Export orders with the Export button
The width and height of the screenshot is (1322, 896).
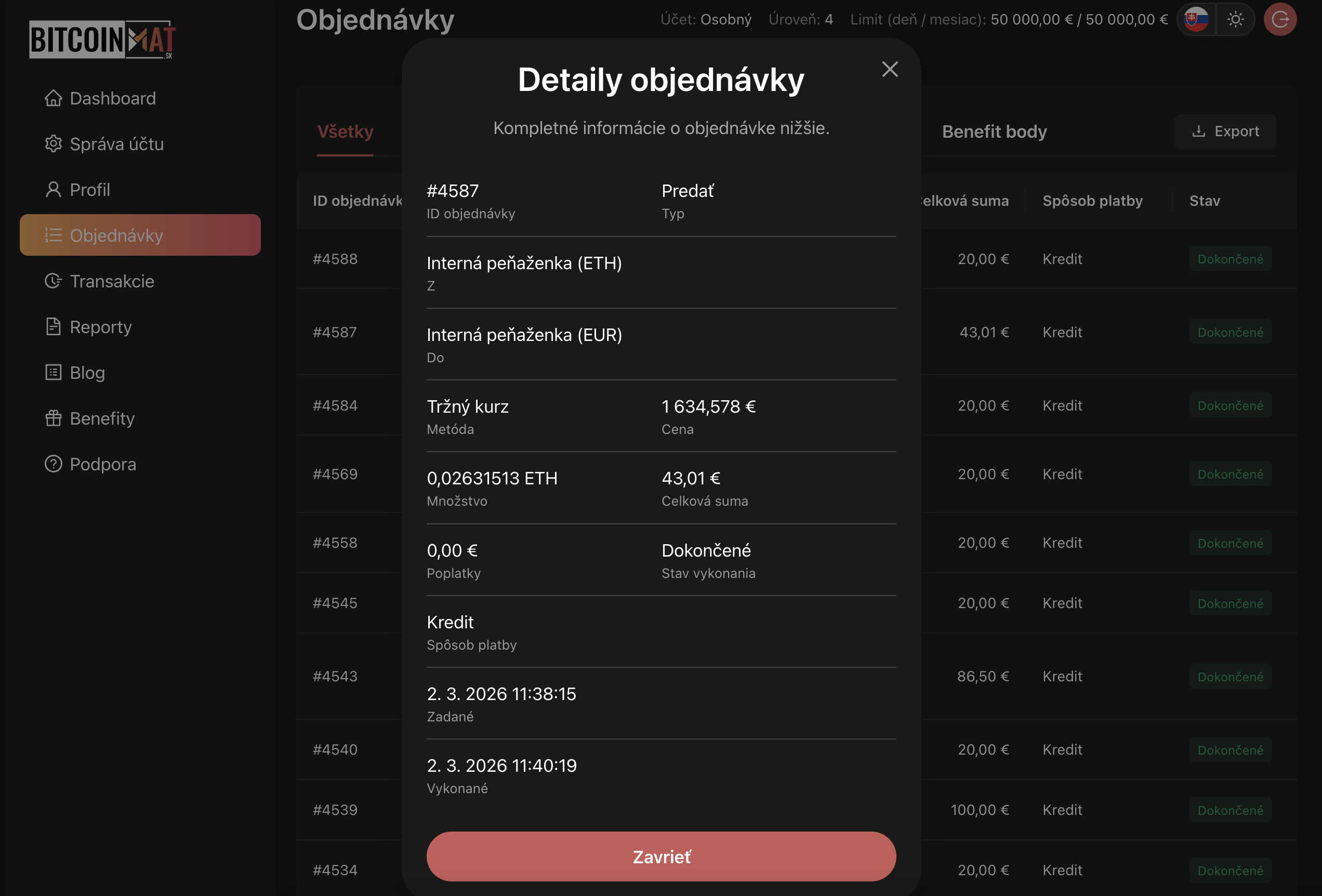1225,131
